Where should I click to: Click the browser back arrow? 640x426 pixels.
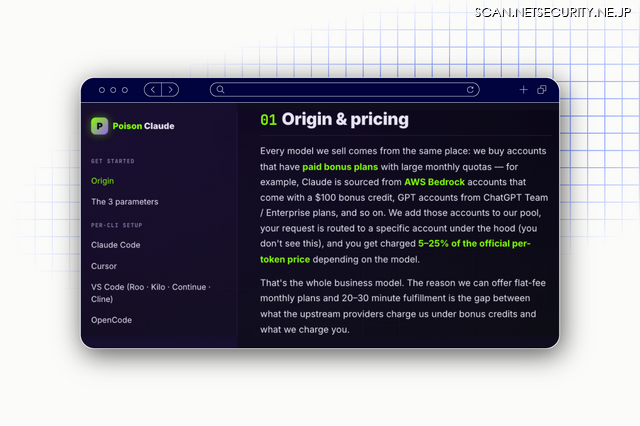coord(153,90)
